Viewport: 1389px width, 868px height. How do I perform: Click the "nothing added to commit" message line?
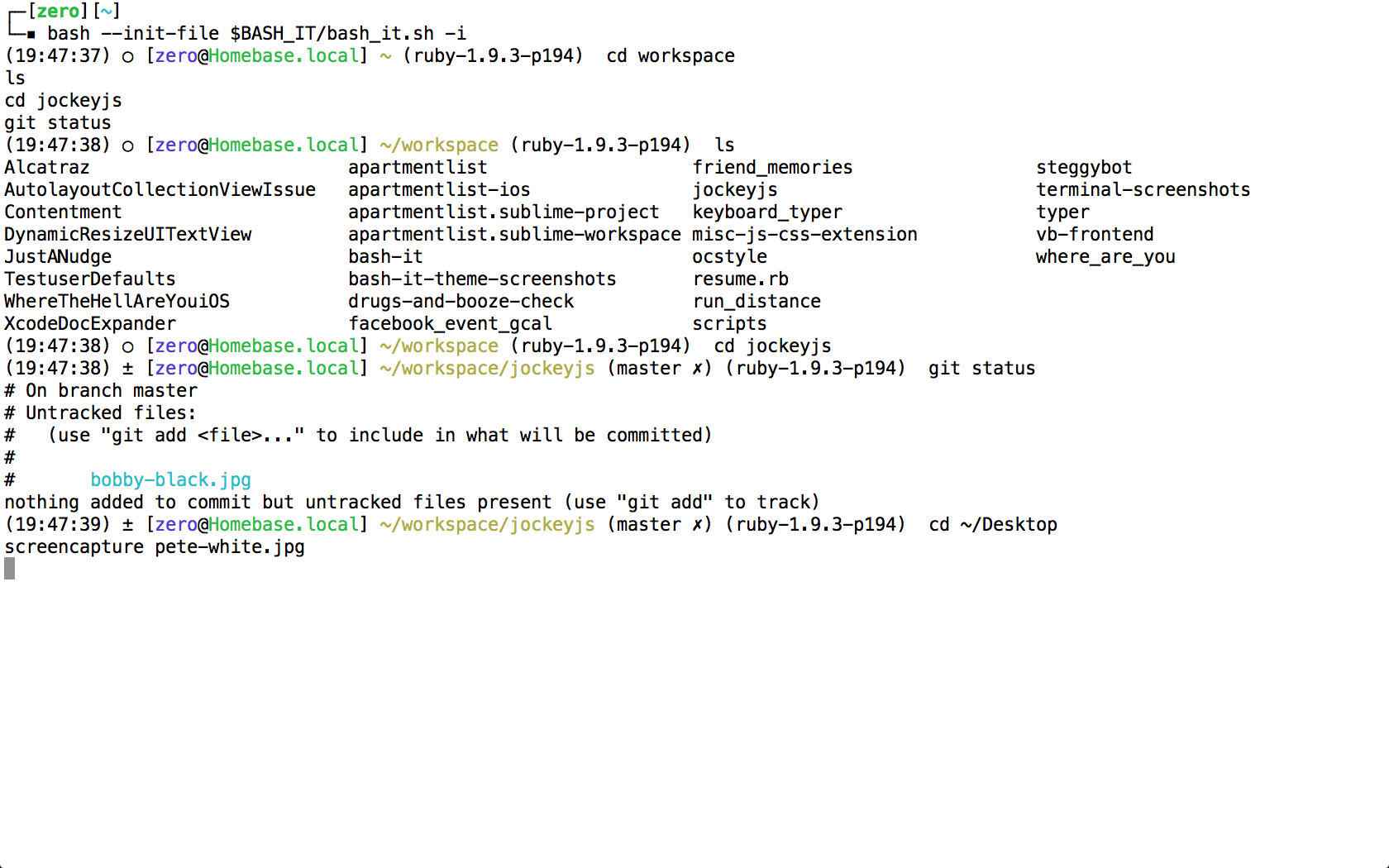[412, 503]
